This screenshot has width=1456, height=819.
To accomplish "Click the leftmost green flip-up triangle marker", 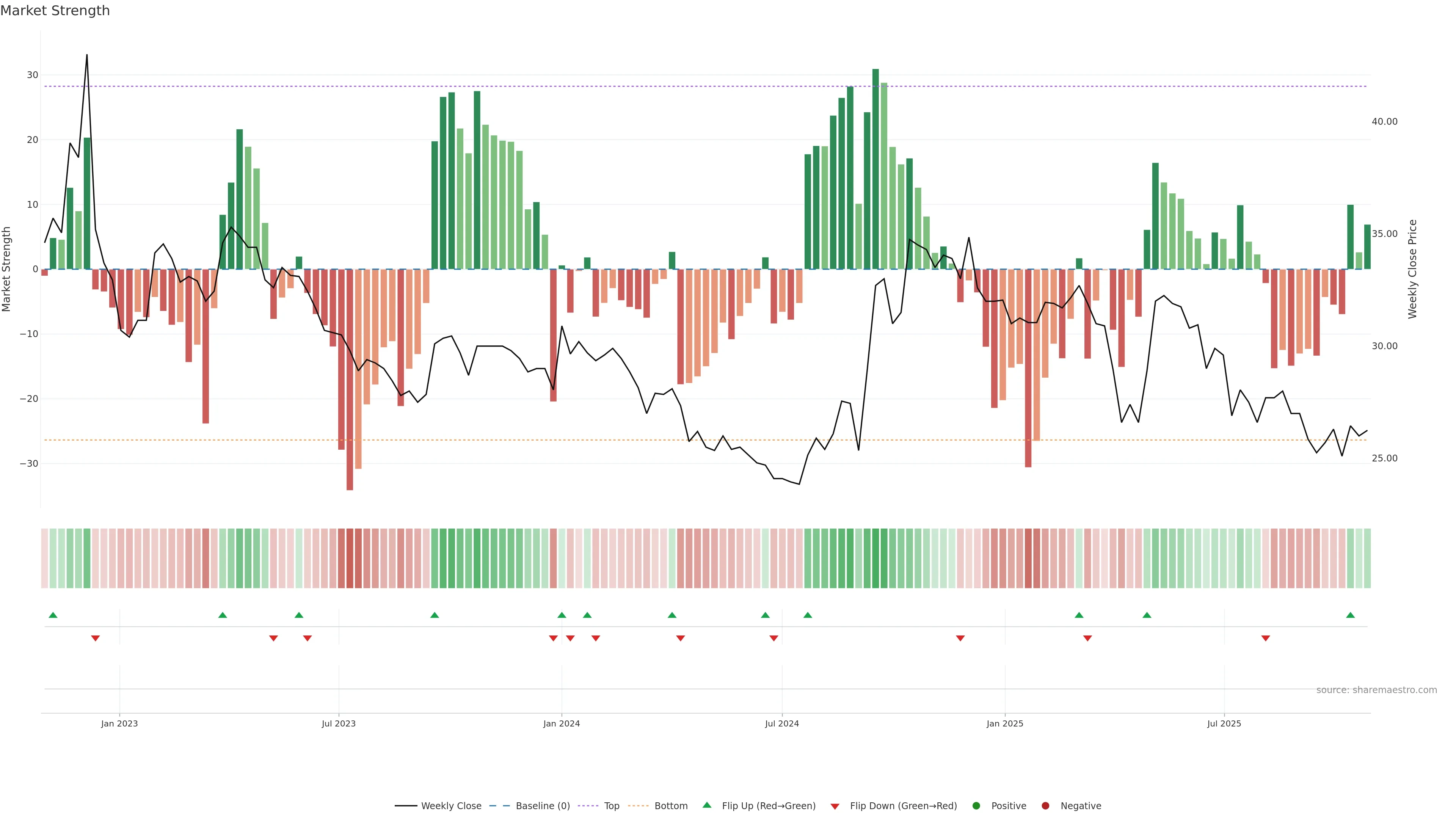I will [x=53, y=615].
